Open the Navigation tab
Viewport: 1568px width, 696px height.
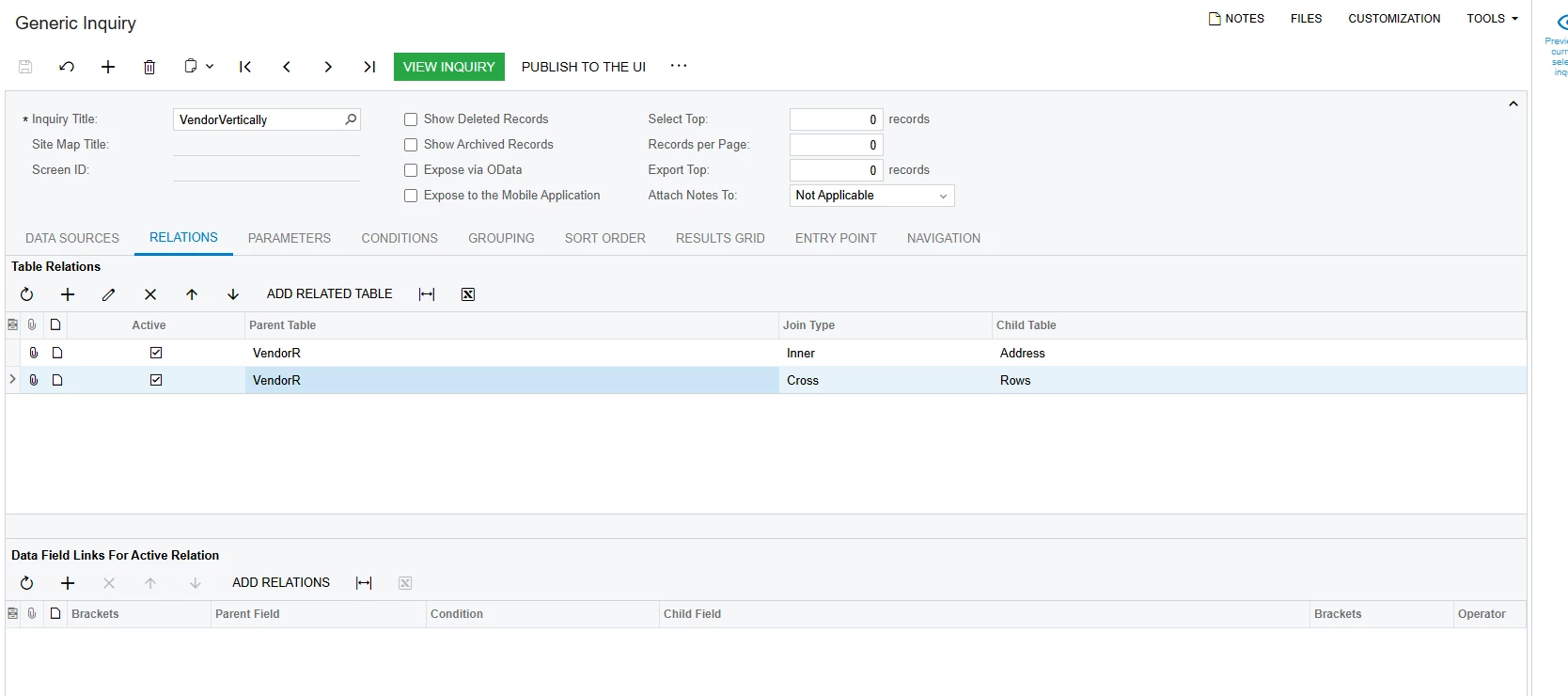click(x=944, y=239)
